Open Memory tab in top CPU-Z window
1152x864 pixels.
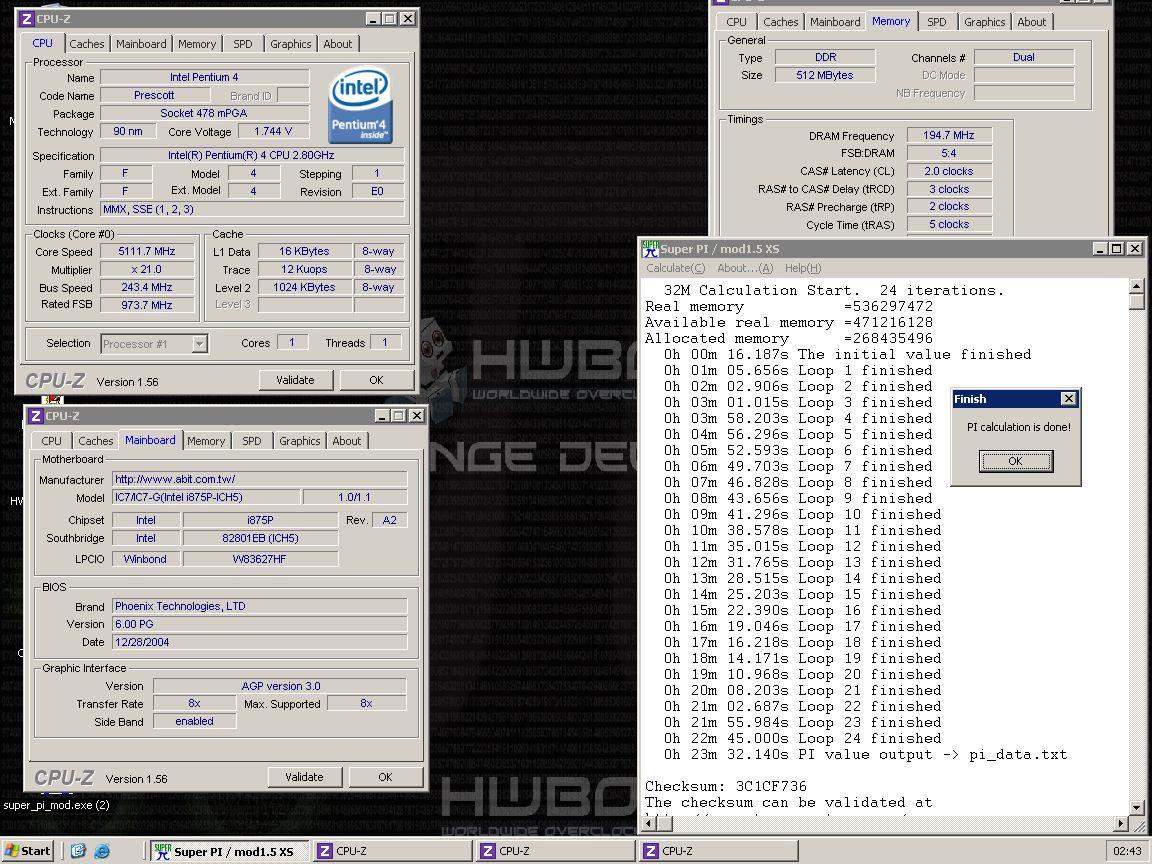[x=197, y=44]
